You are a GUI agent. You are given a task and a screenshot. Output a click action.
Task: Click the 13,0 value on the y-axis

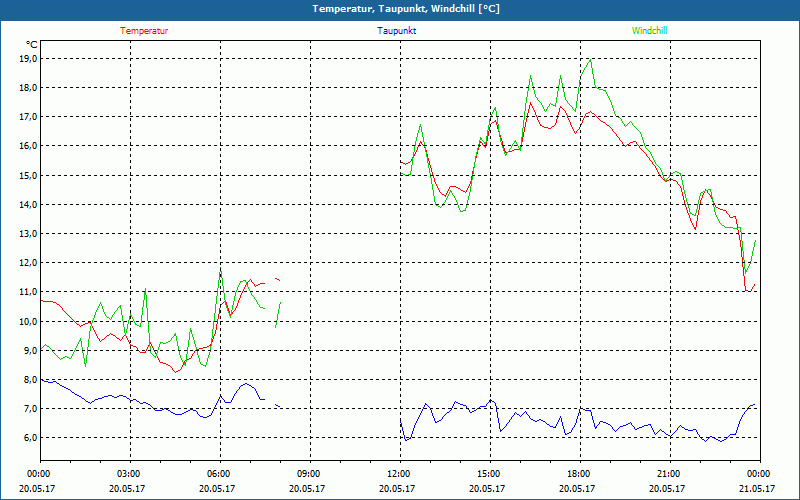coord(27,234)
